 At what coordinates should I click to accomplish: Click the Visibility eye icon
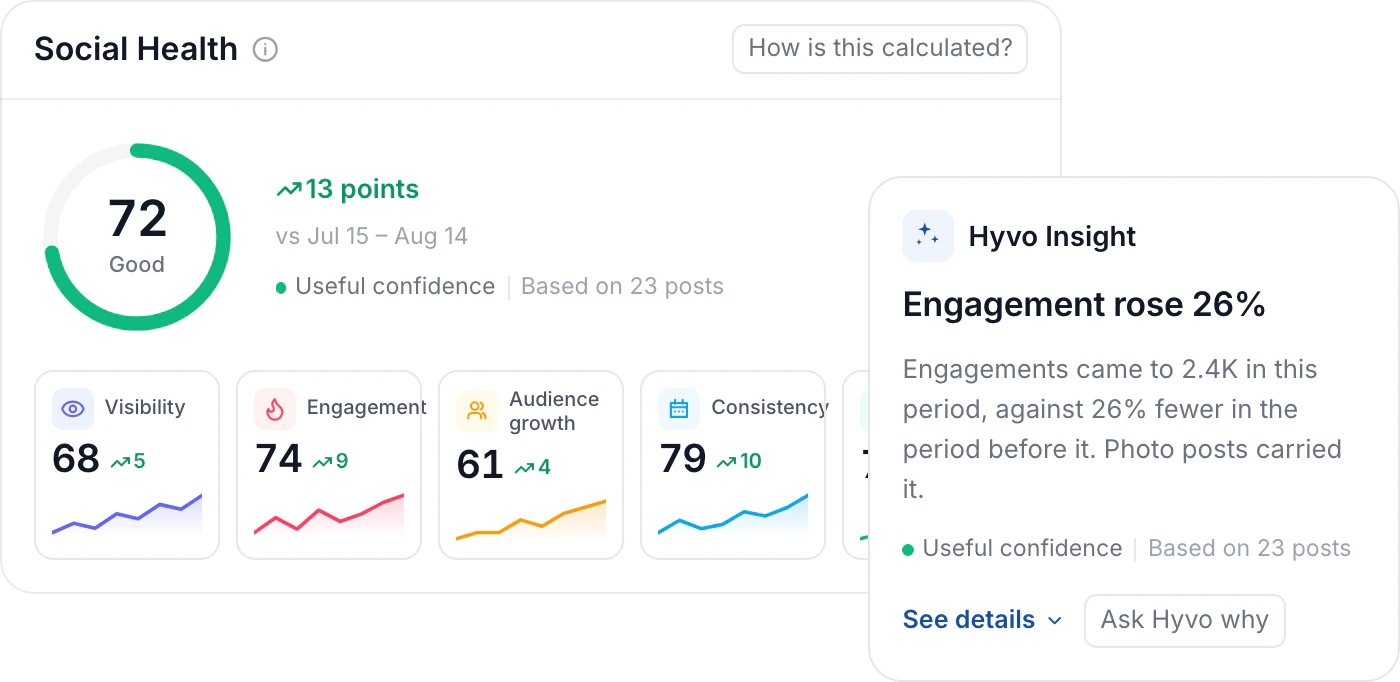point(73,408)
